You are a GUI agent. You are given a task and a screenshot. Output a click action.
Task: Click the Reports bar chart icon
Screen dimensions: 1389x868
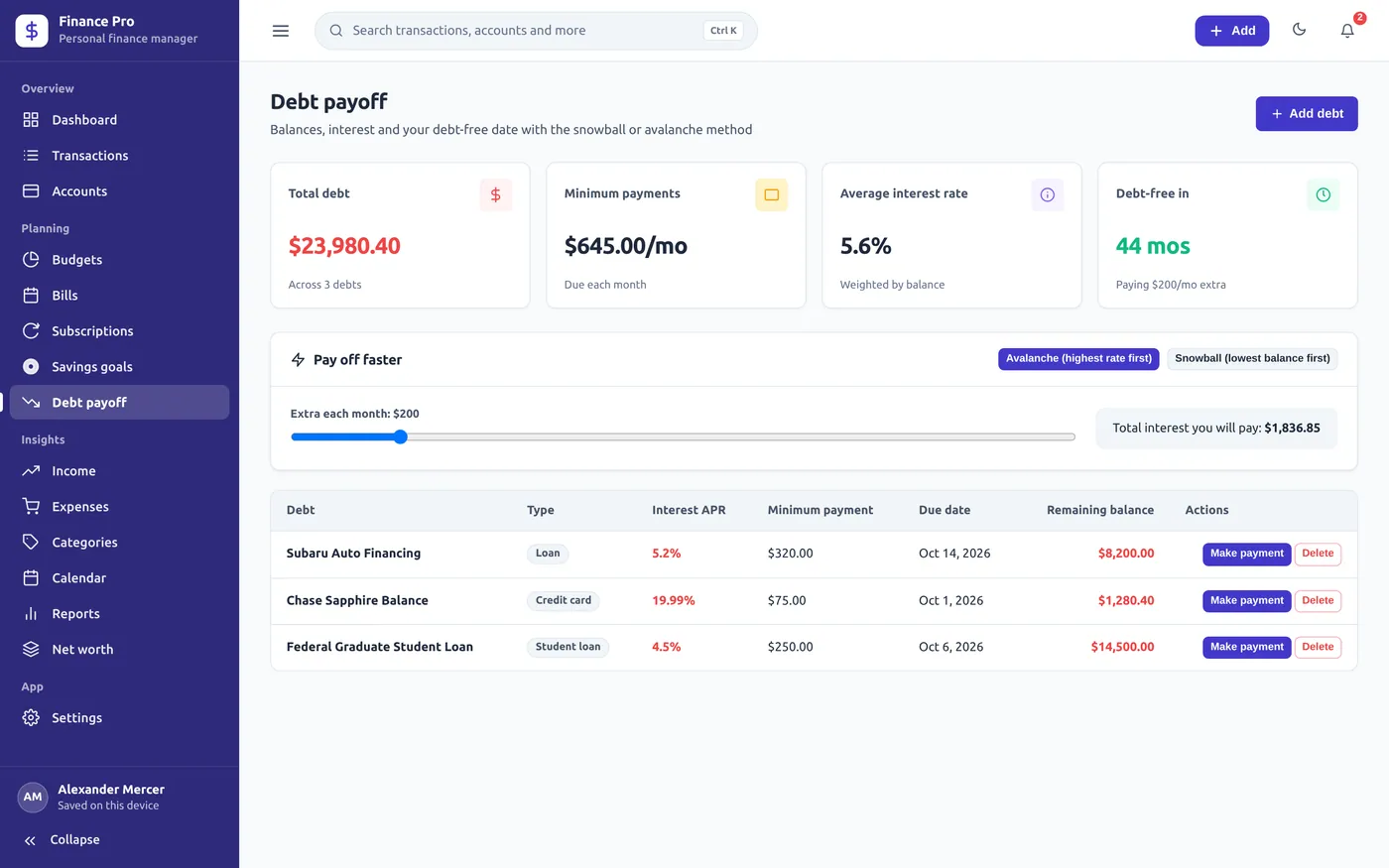point(31,614)
